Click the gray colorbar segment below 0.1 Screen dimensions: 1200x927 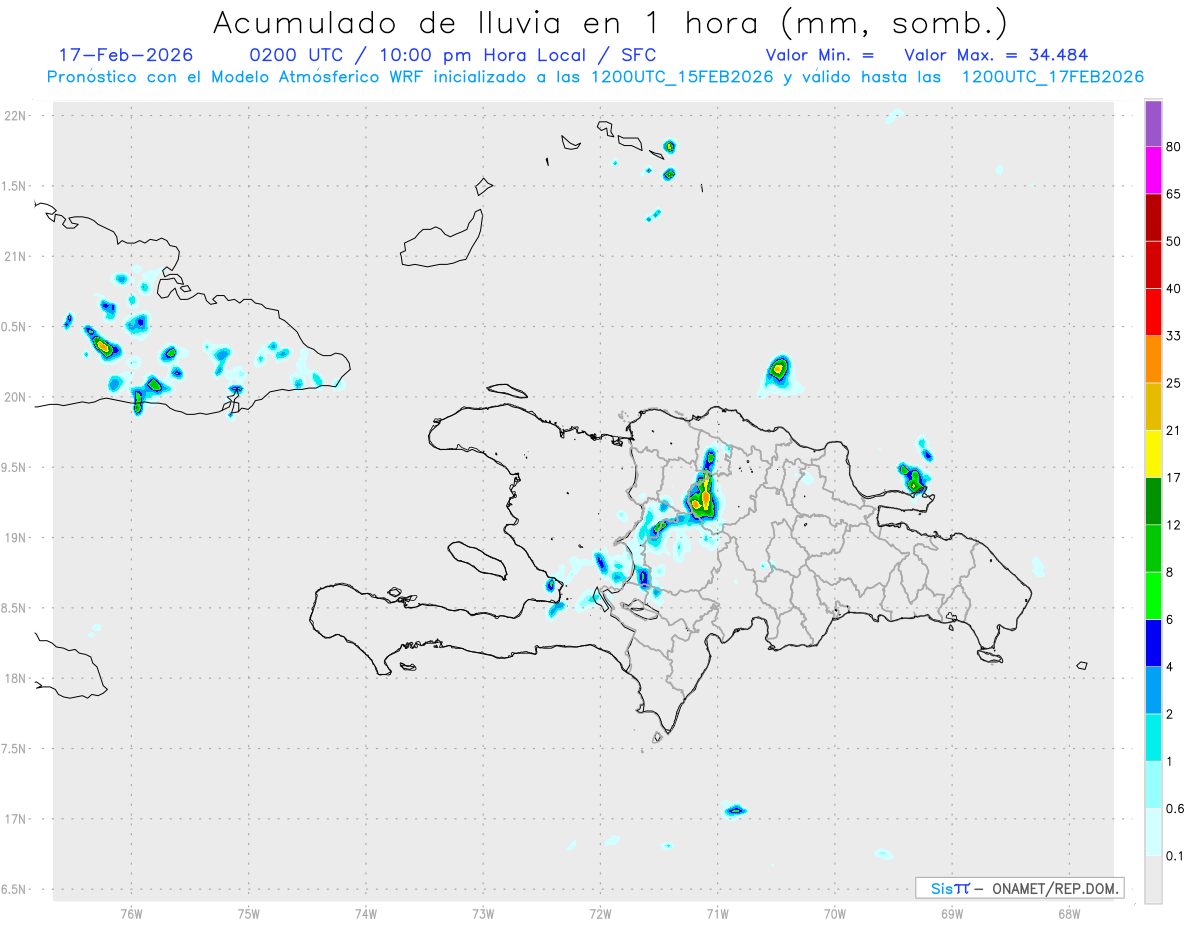1153,879
